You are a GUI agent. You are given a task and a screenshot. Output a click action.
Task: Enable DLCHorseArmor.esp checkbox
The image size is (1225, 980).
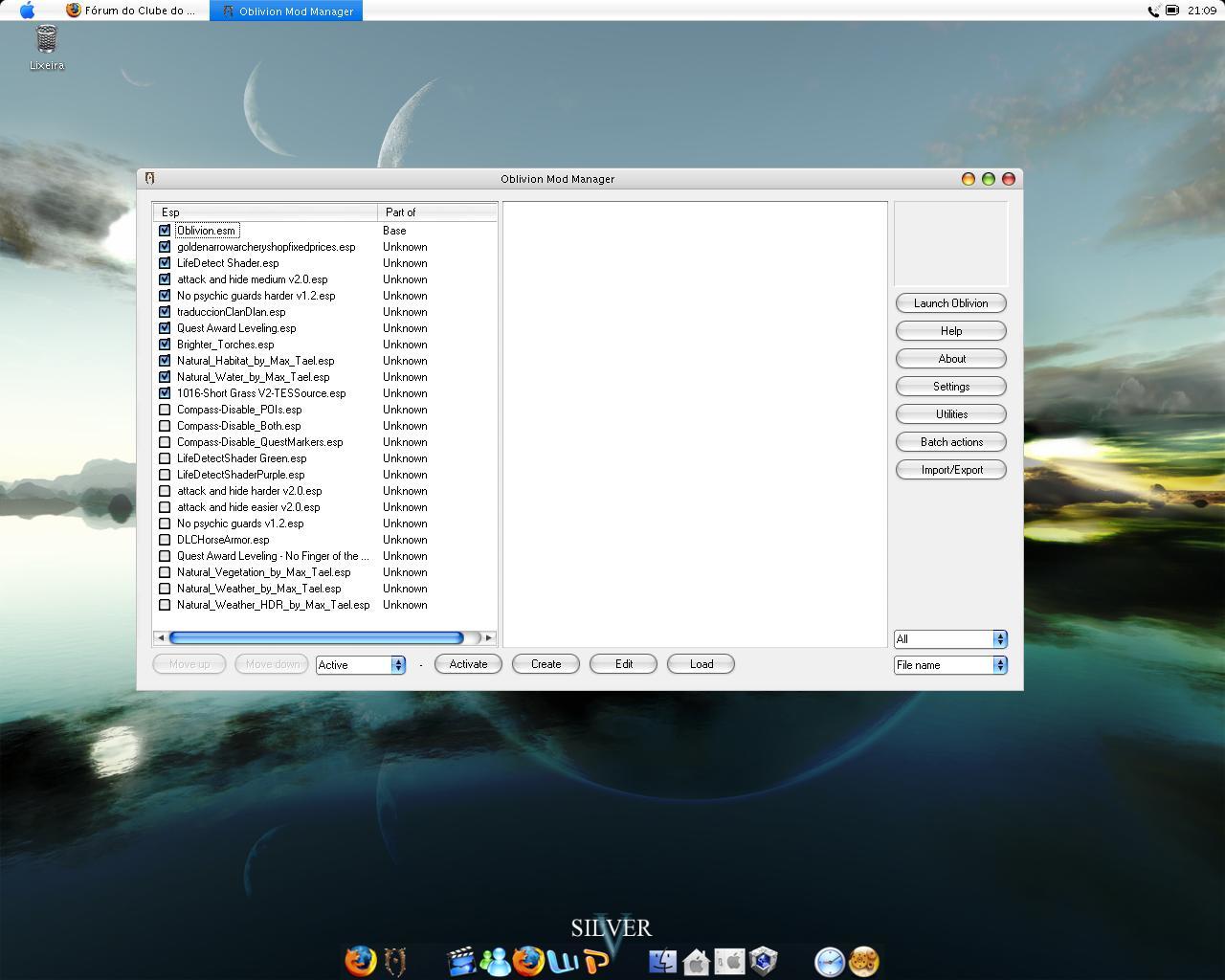tap(165, 540)
